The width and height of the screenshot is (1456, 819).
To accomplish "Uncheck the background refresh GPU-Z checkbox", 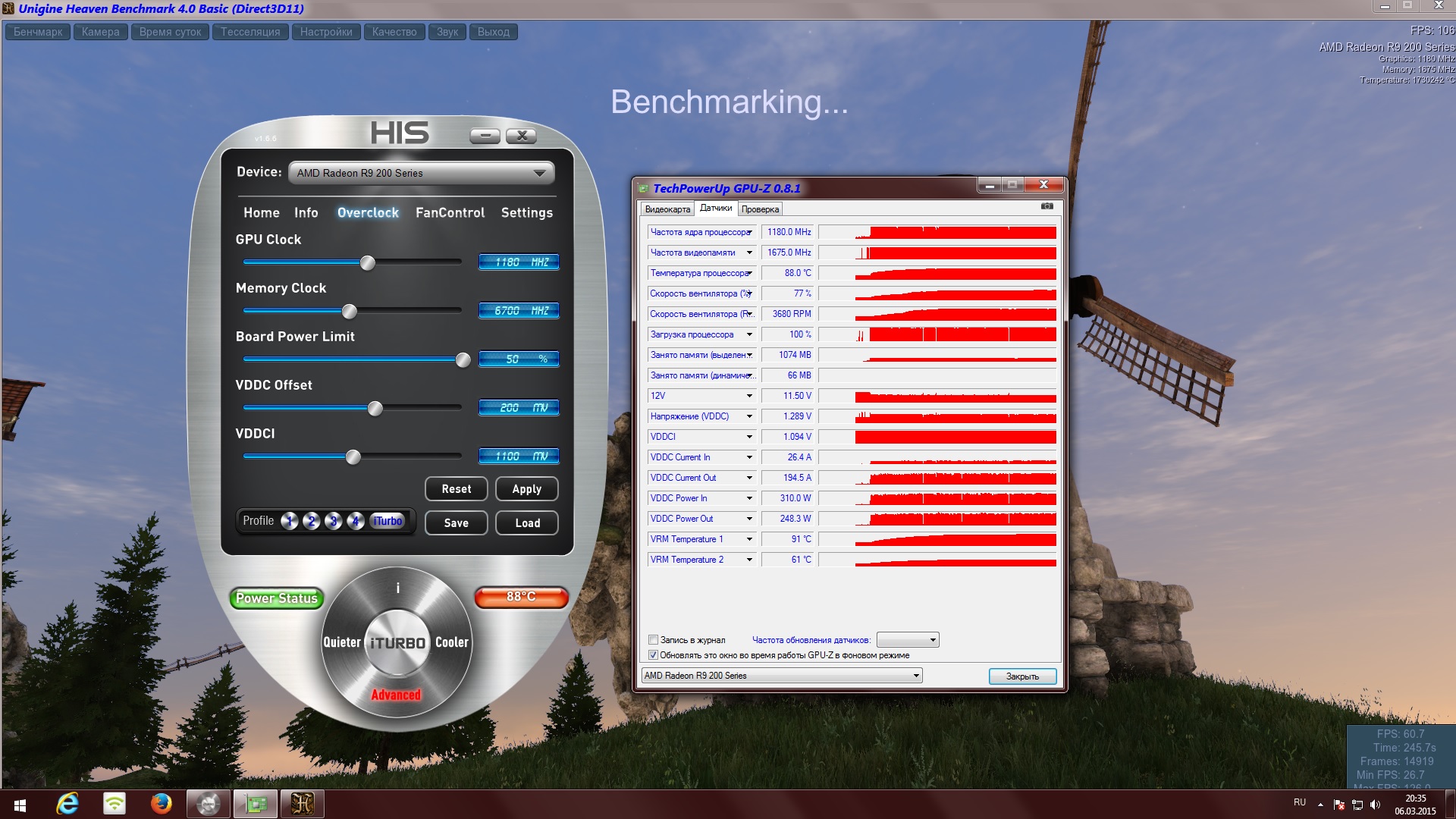I will [653, 655].
